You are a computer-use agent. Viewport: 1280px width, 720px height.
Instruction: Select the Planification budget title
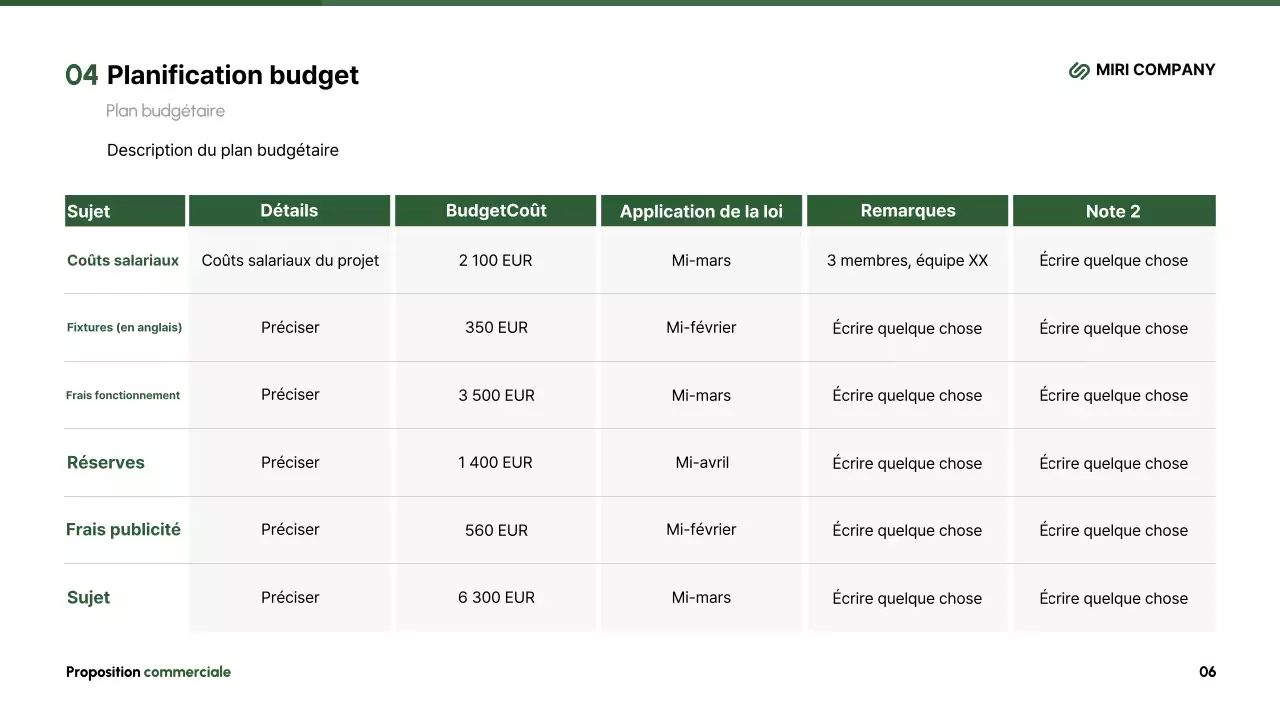pos(232,75)
